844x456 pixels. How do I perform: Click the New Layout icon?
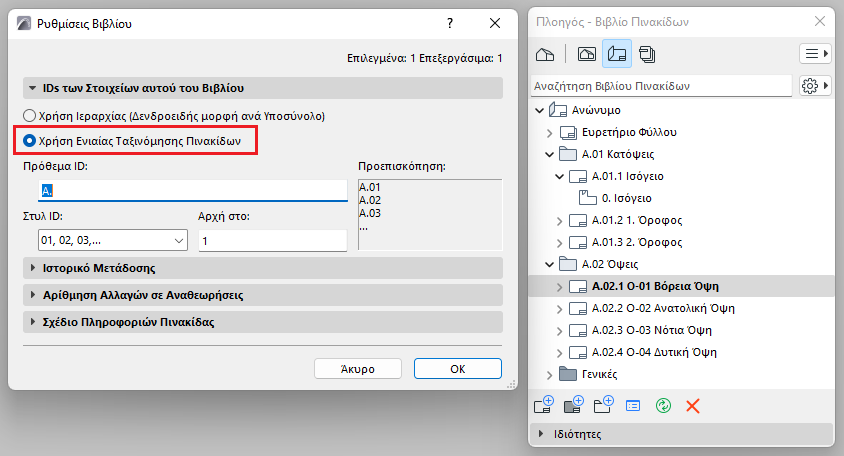coord(544,405)
